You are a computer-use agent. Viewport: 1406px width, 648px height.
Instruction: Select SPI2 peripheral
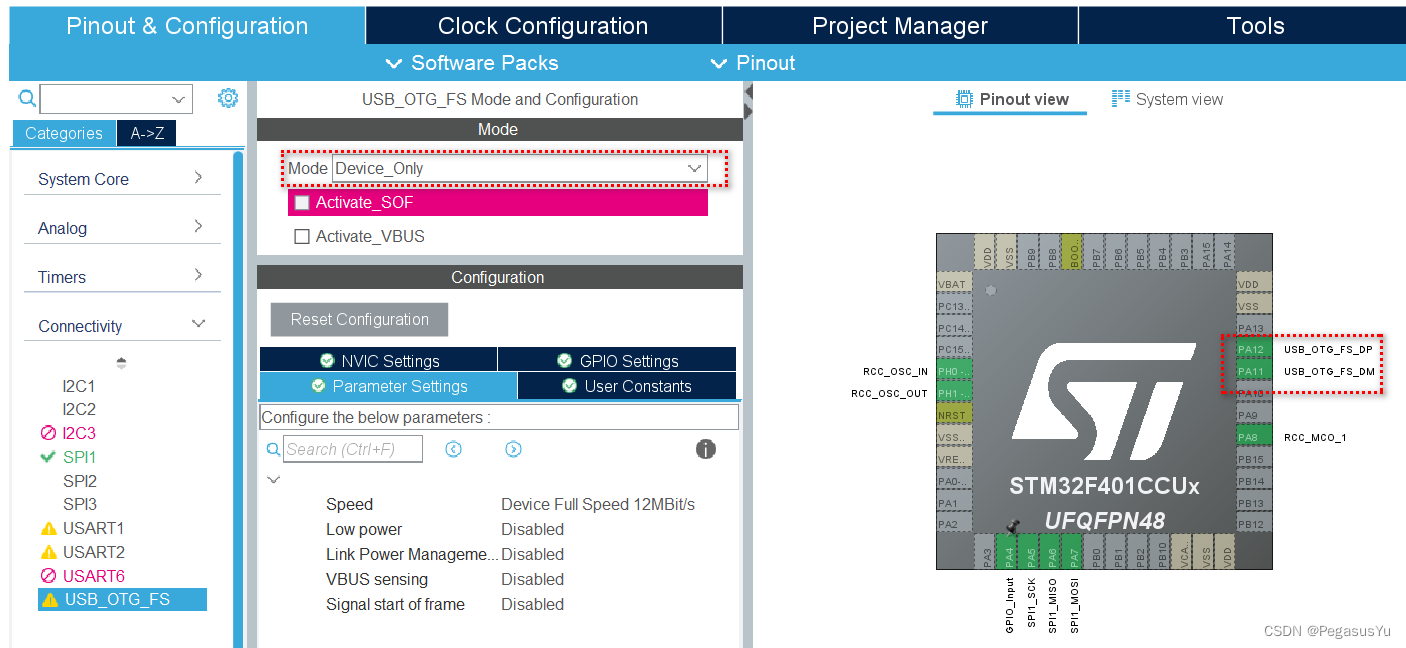[80, 481]
